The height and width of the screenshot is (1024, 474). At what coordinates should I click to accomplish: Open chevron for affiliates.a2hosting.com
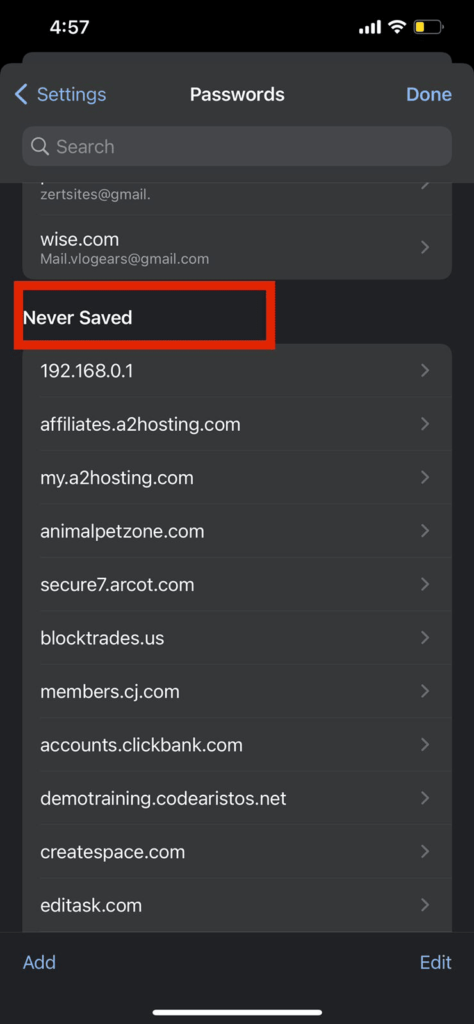[x=425, y=424]
